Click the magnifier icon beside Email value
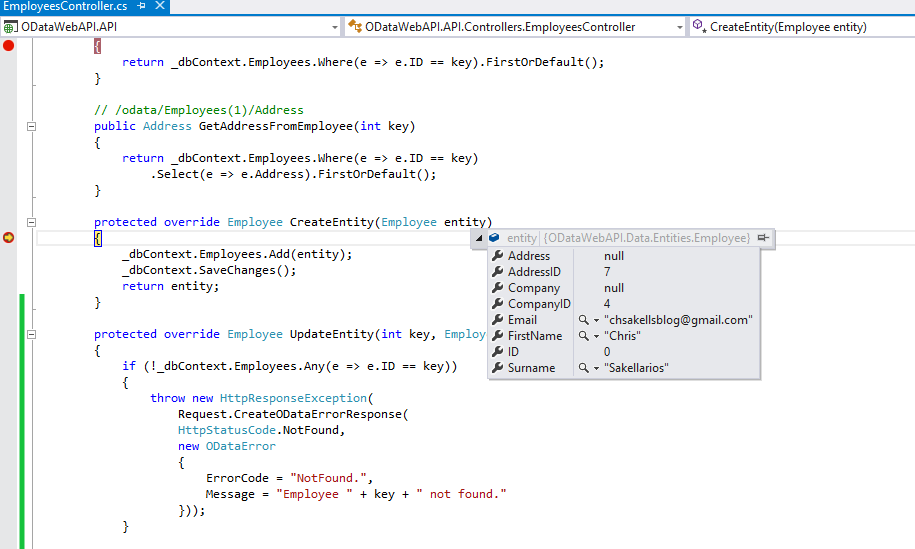This screenshot has width=915, height=549. (x=583, y=320)
